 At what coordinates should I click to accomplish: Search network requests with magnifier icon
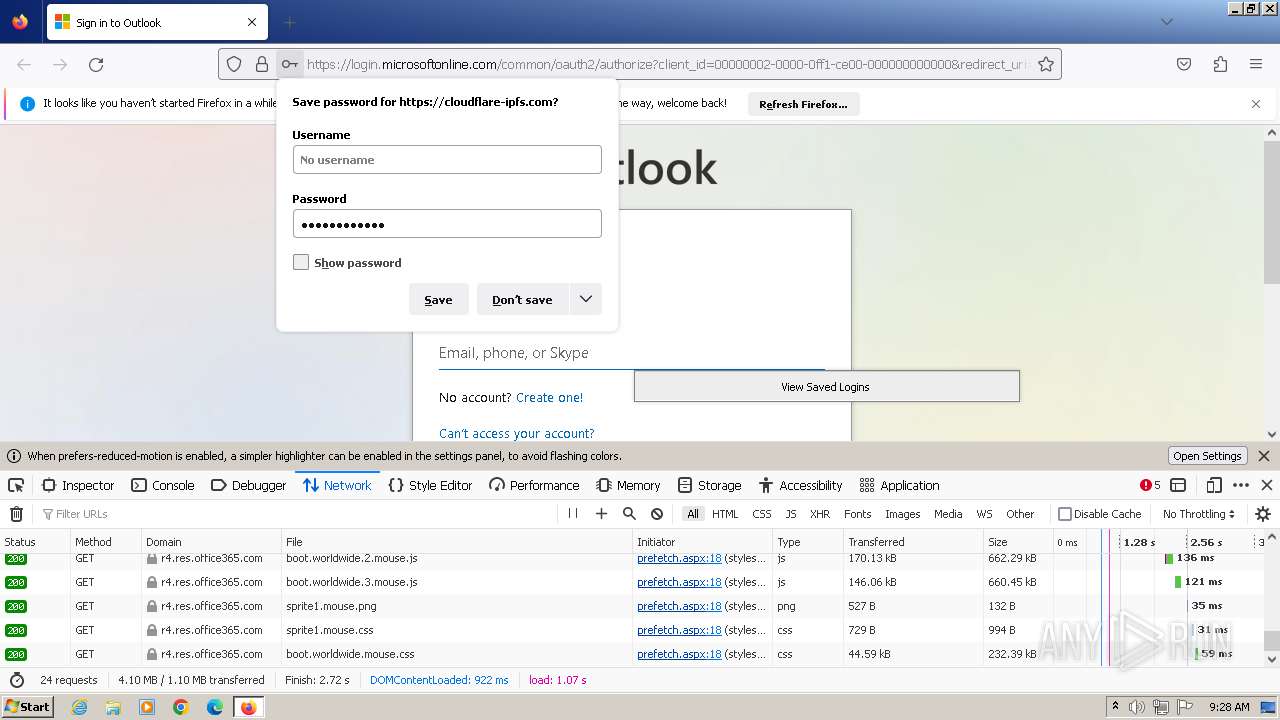pos(629,514)
